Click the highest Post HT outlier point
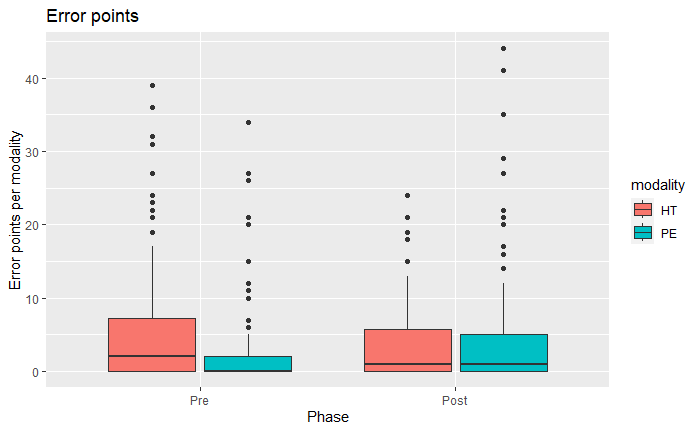Viewport: 700px width, 432px height. point(408,195)
